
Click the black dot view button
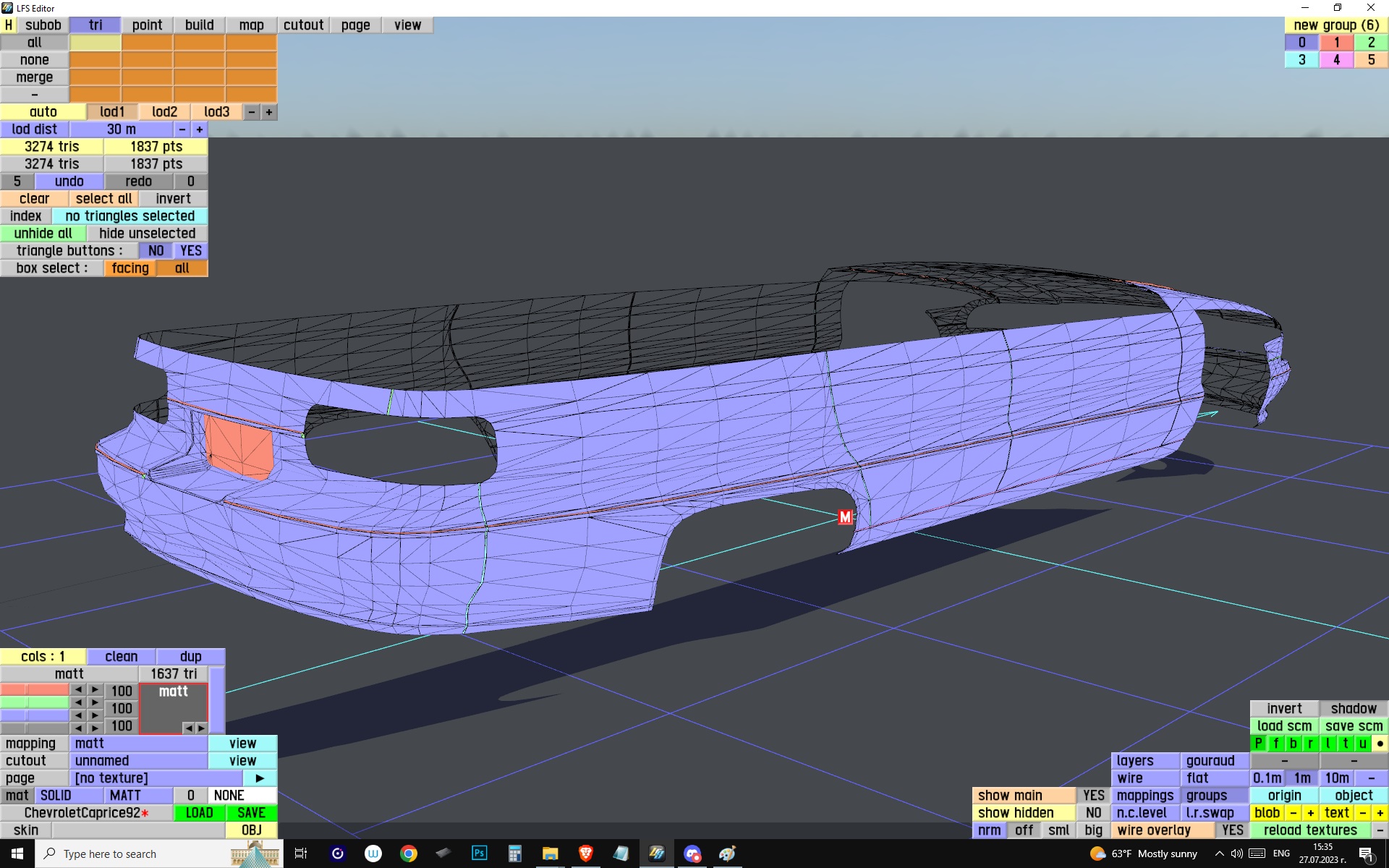click(1380, 744)
